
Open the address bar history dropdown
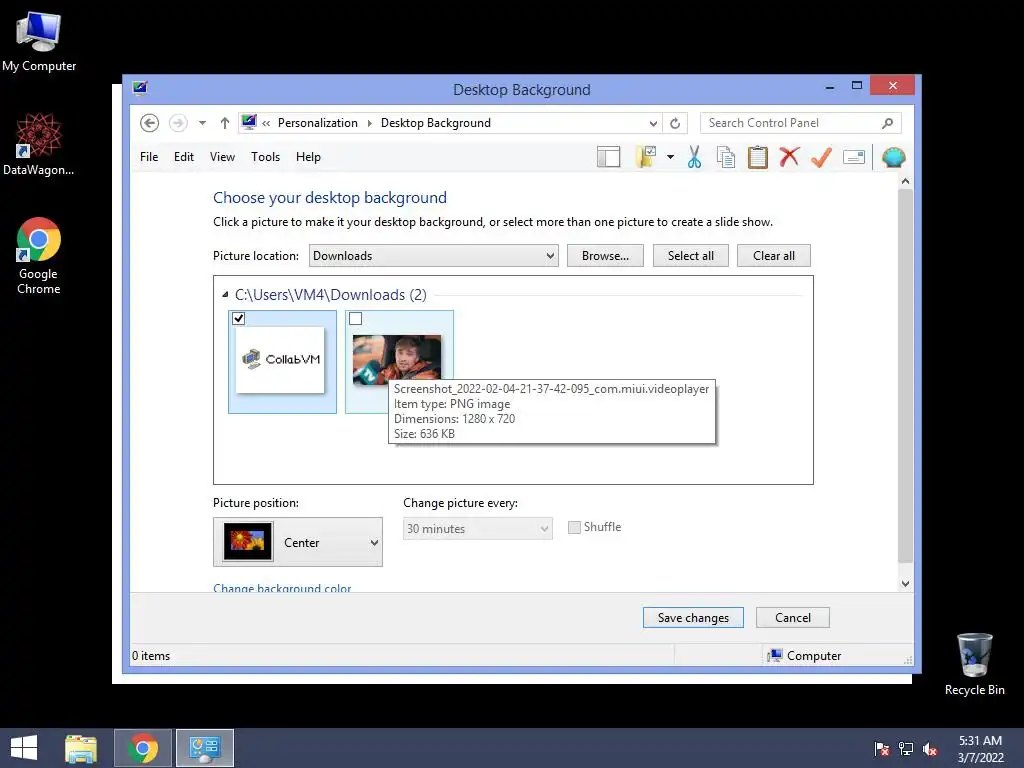[653, 123]
